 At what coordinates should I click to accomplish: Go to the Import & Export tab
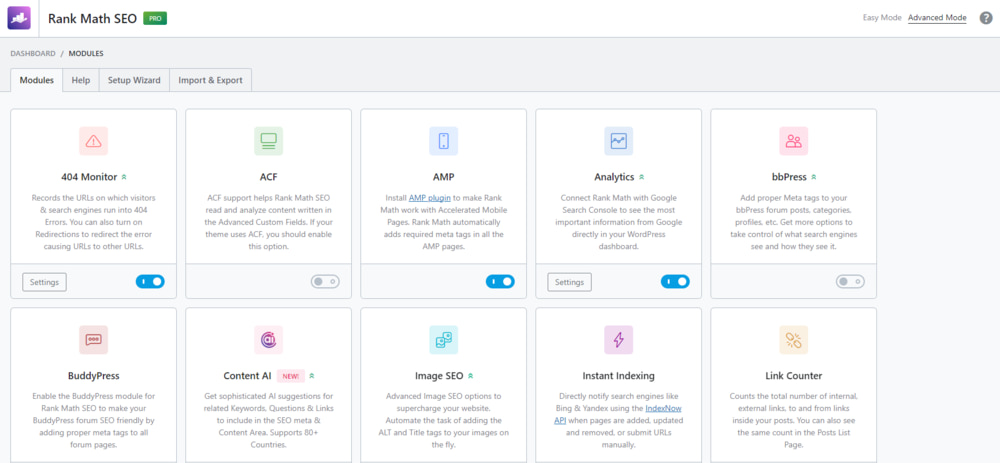[x=210, y=80]
